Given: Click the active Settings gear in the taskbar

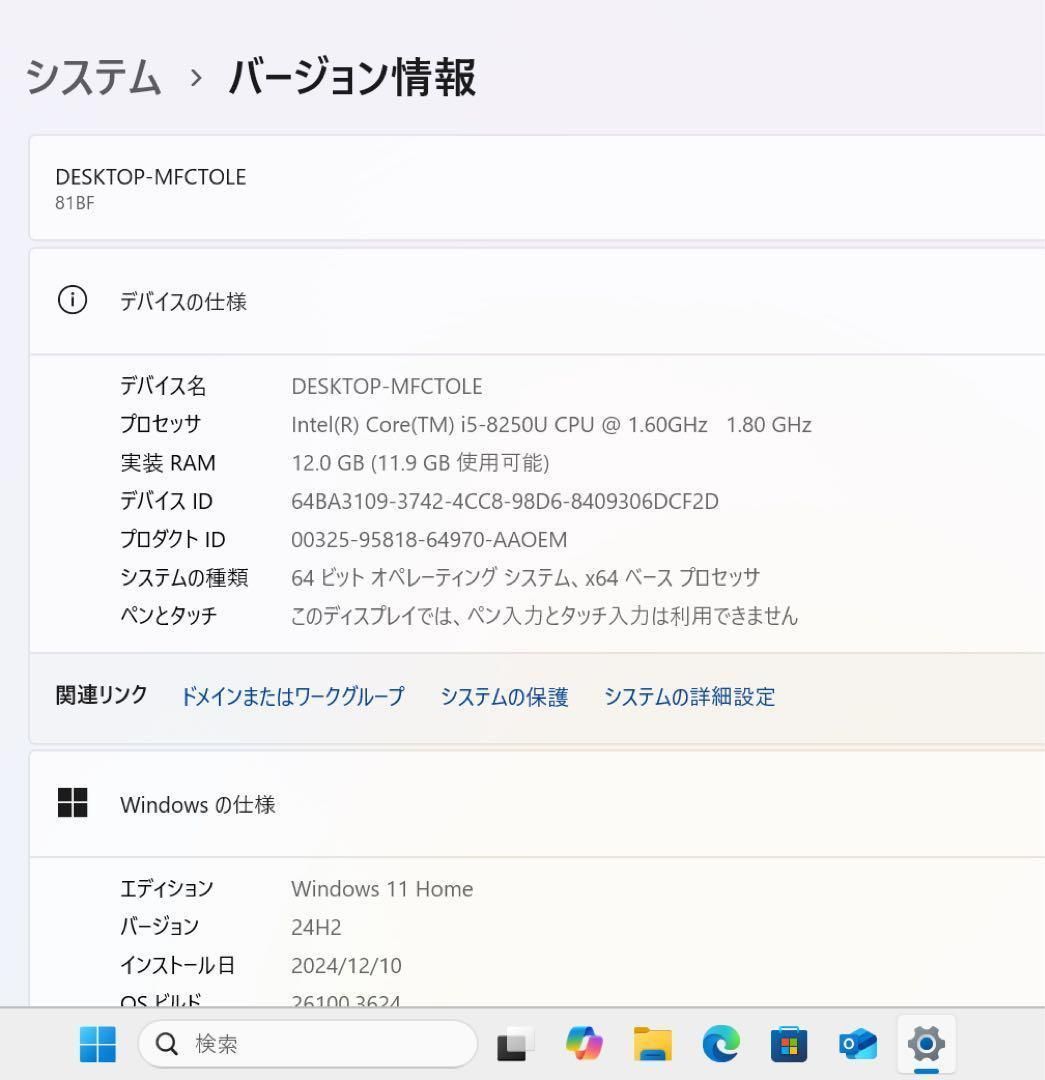Looking at the screenshot, I should pyautogui.click(x=925, y=1043).
